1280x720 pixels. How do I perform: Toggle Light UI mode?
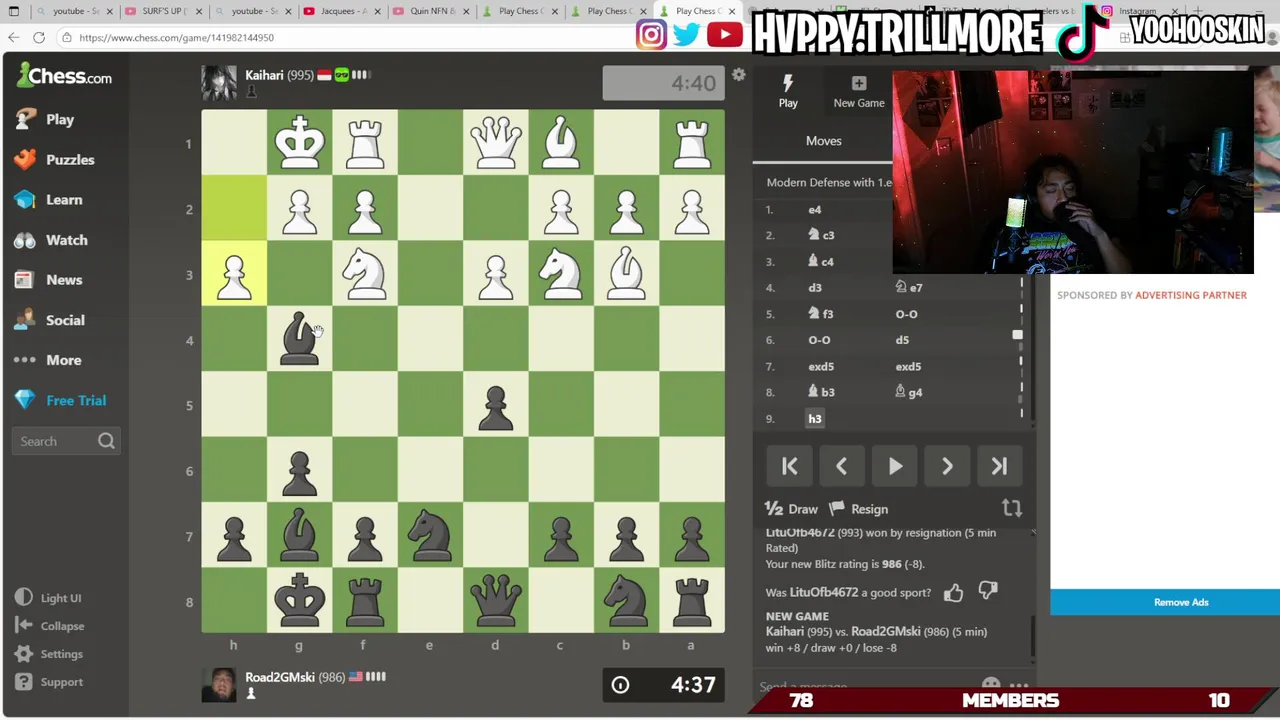tap(48, 598)
